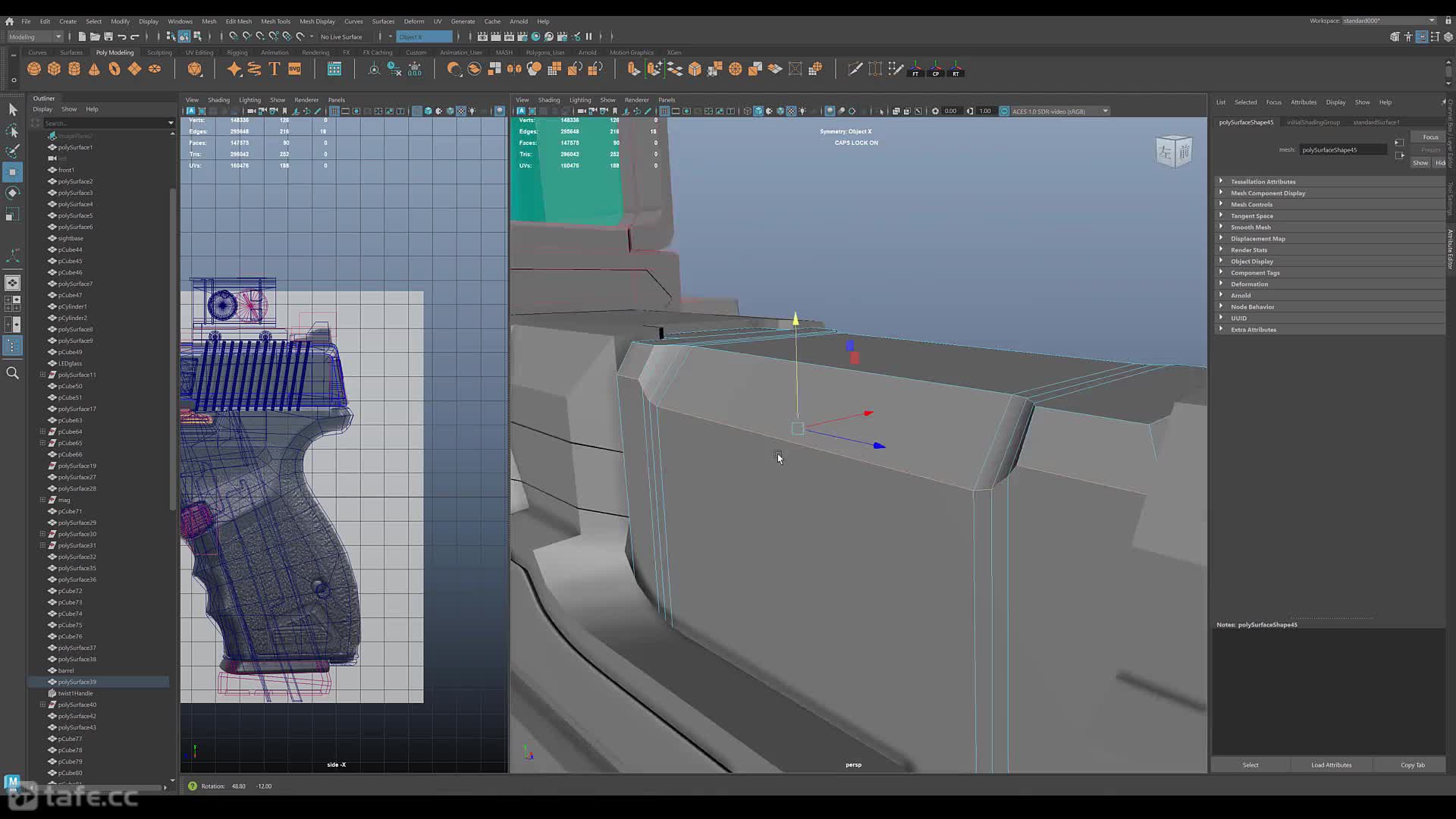Click the Select button at Attribute Editor bottom
Screen dimensions: 1456x819
[x=1250, y=764]
